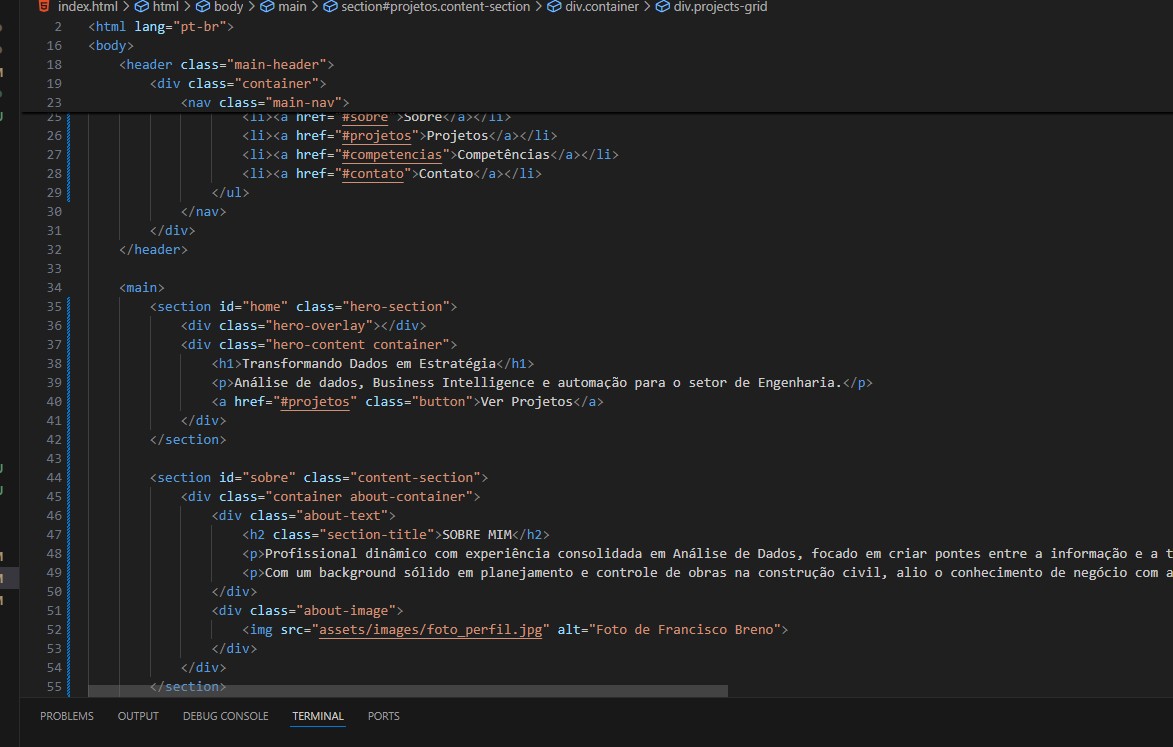Click line number 44
This screenshot has height=747, width=1173.
pyautogui.click(x=54, y=477)
